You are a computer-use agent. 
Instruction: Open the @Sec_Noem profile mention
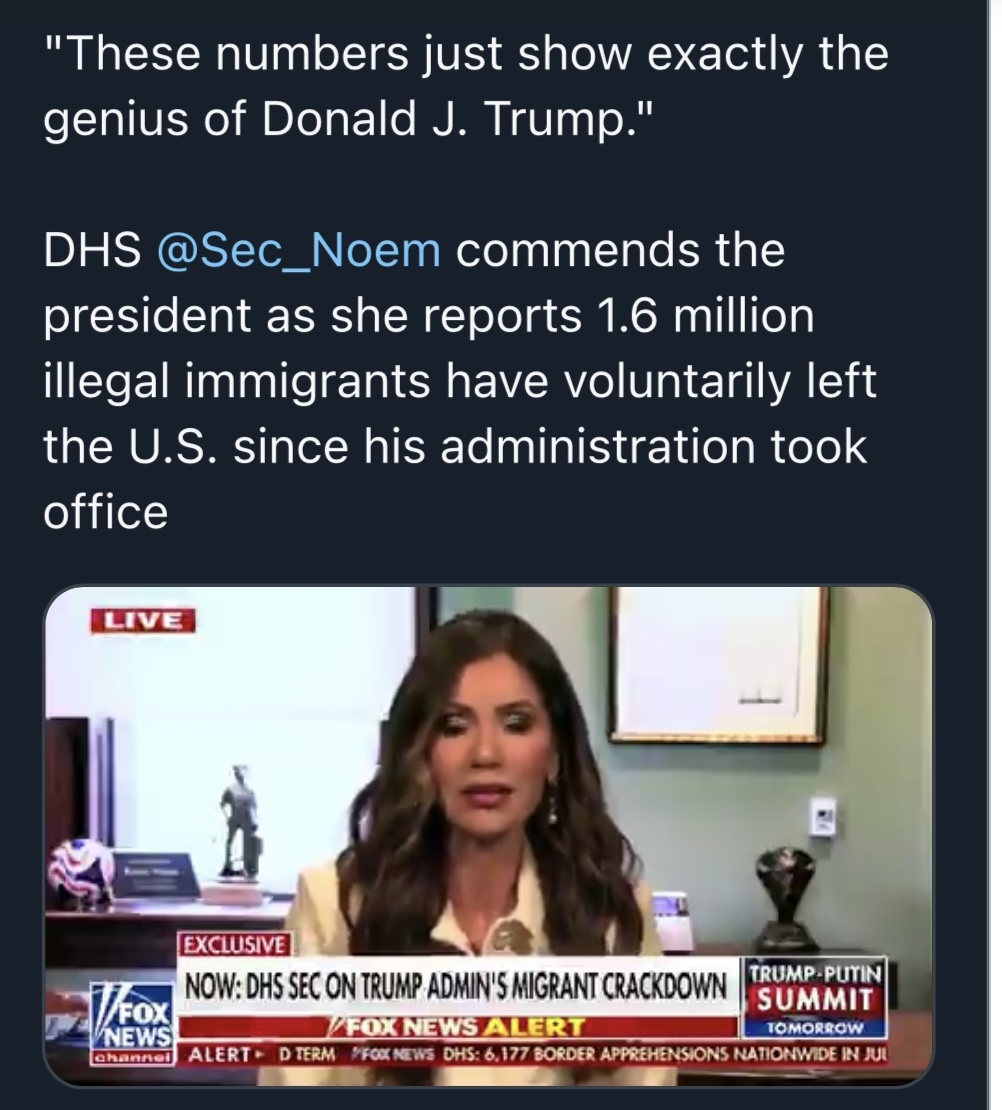[x=299, y=251]
